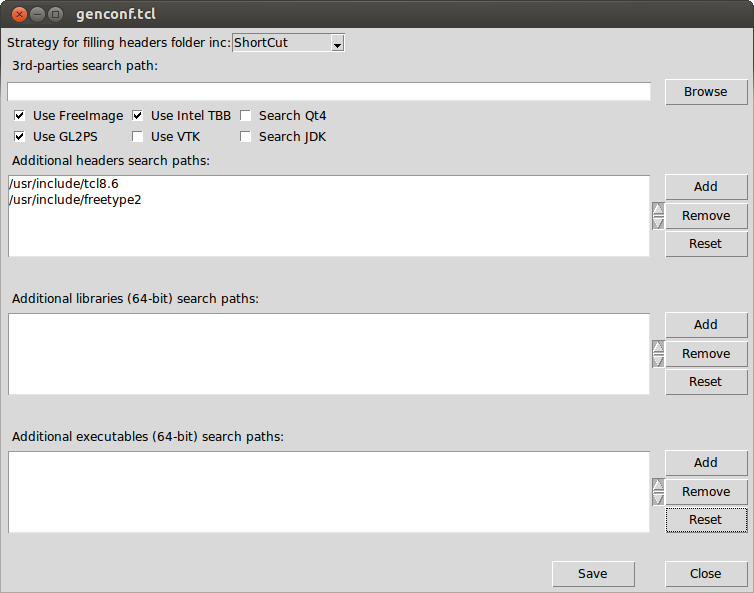Enable the Use VTK checkbox
754x593 pixels.
click(x=138, y=137)
